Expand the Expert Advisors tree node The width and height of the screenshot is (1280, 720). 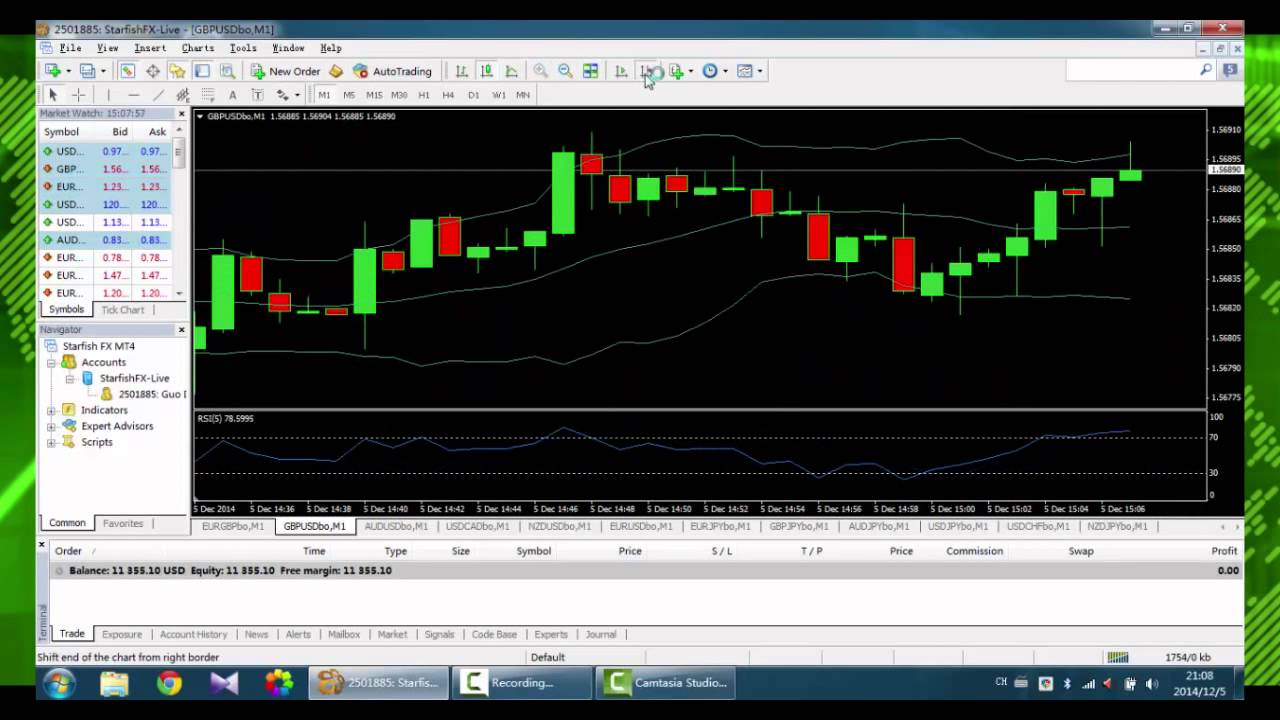(51, 426)
